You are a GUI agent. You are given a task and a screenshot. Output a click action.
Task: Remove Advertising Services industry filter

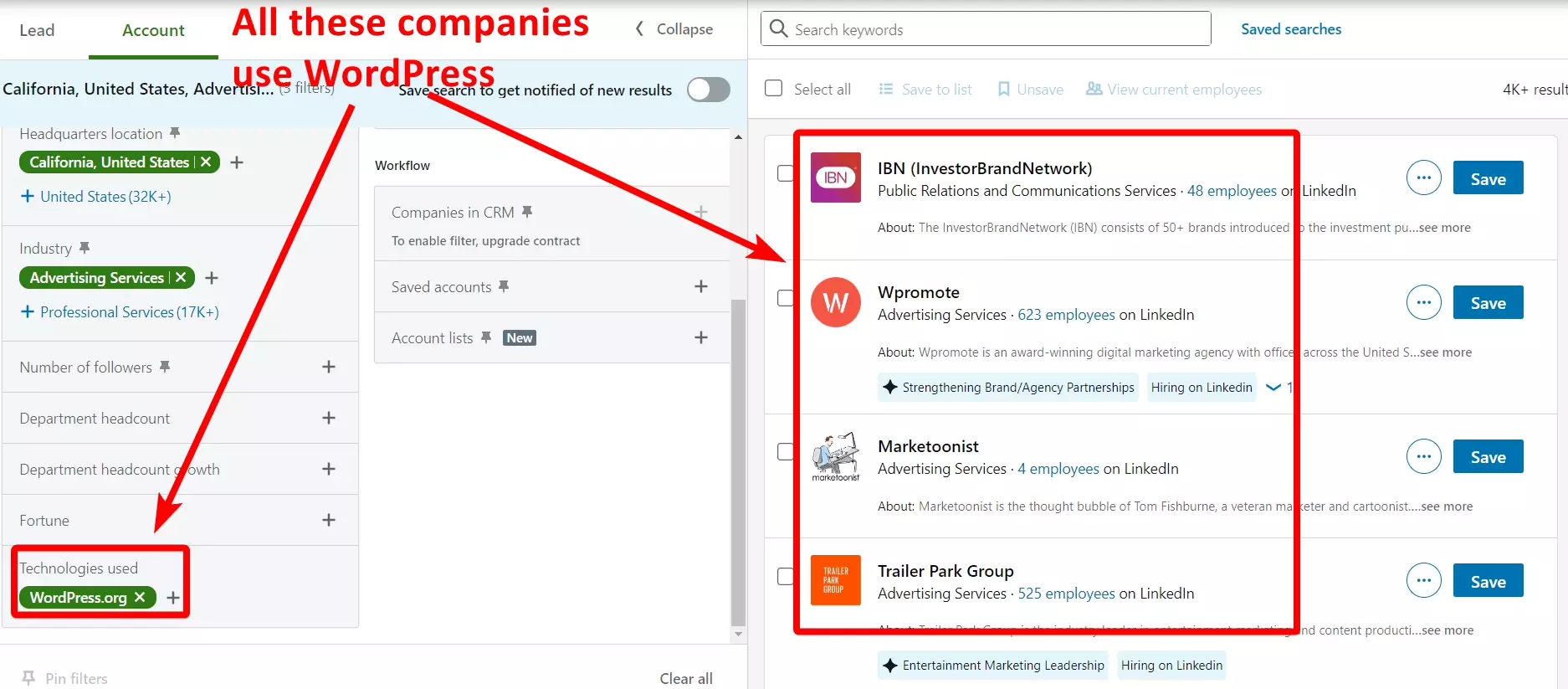point(181,278)
